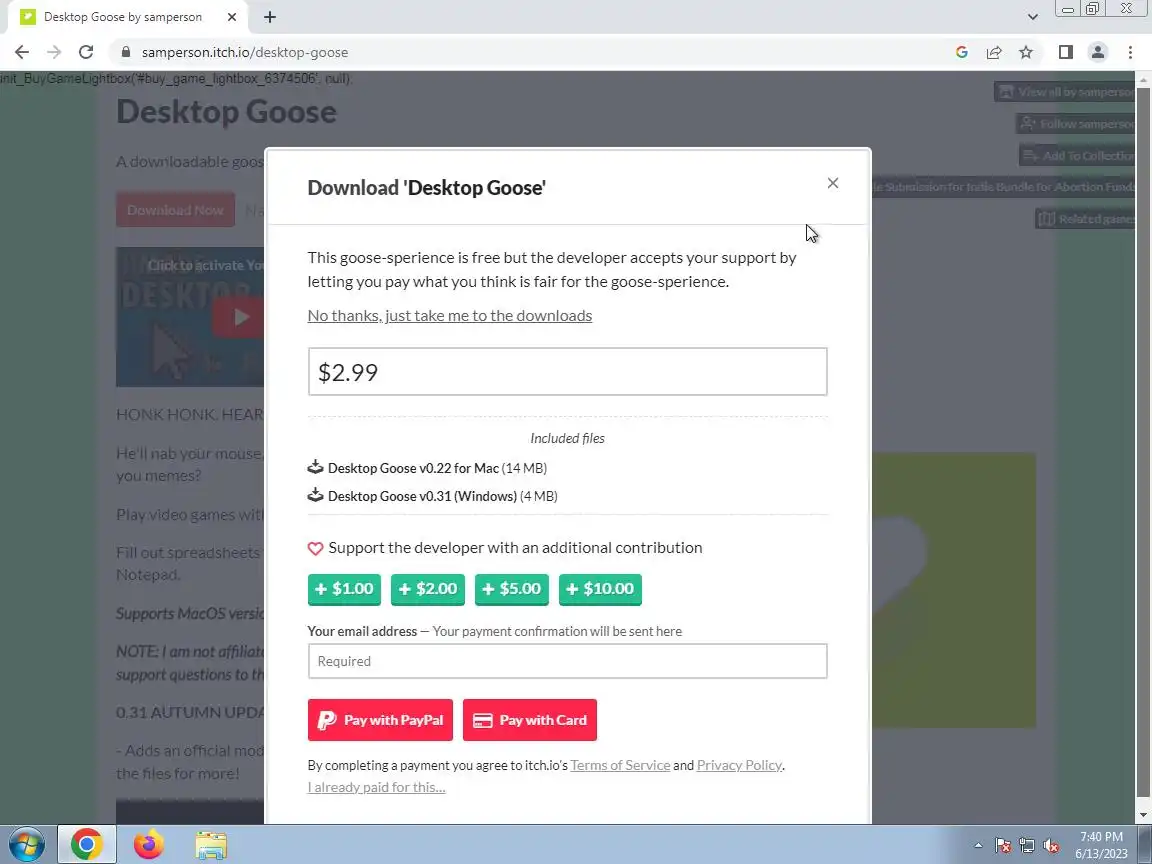This screenshot has height=864, width=1152.
Task: Bookmark this tab with the star icon
Action: (x=1026, y=52)
